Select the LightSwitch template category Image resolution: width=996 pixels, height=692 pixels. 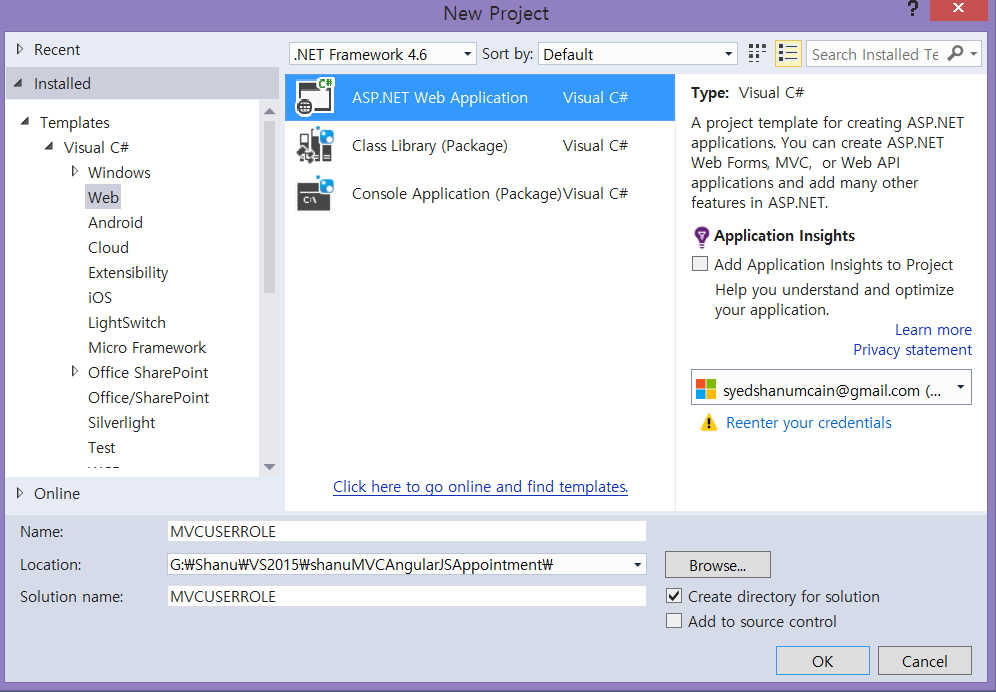[126, 322]
